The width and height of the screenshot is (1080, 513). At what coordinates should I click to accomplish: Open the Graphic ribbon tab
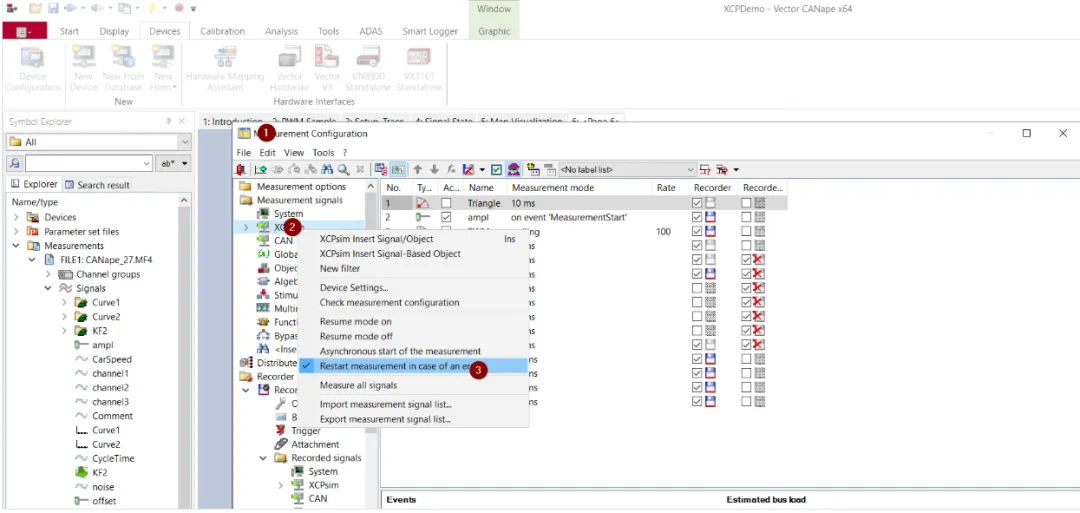click(x=494, y=31)
